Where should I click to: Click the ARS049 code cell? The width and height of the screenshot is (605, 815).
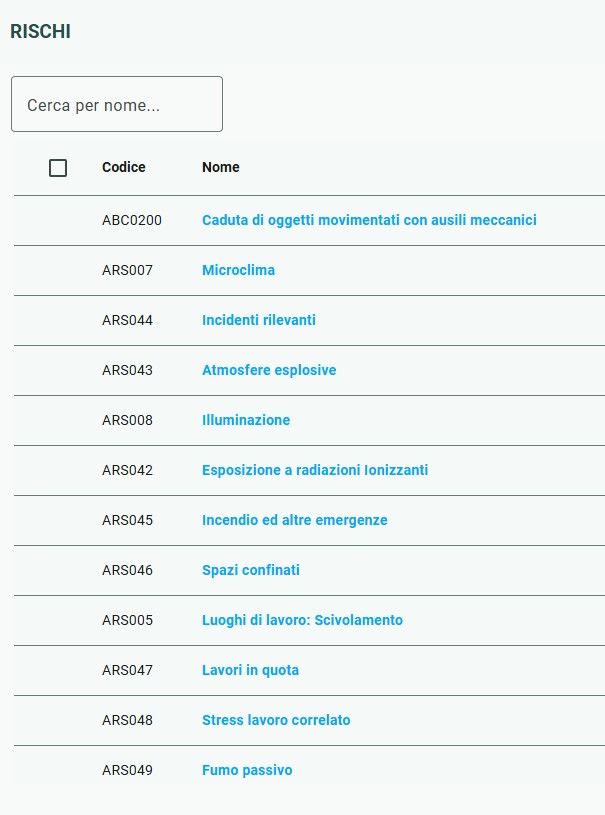point(127,770)
